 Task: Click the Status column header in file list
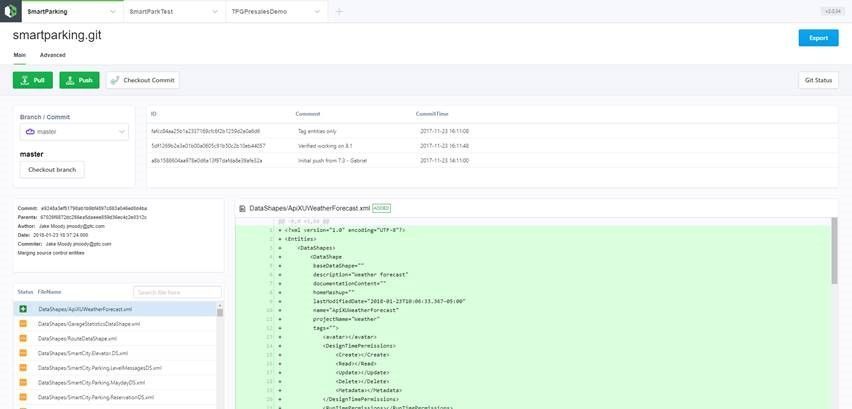26,292
